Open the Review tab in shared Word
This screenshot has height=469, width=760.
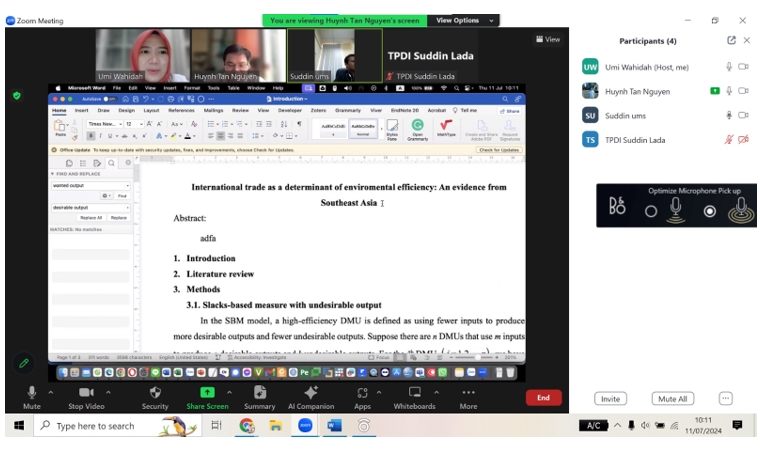point(240,110)
